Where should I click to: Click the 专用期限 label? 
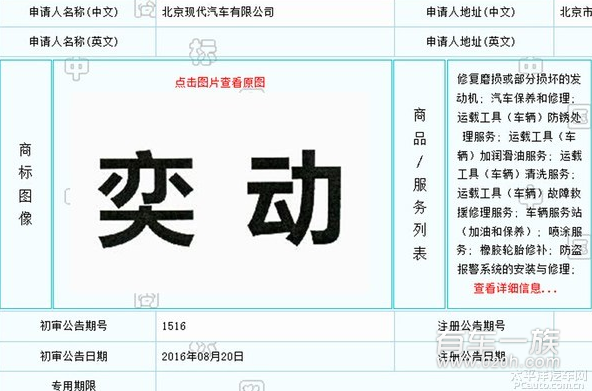pos(74,385)
